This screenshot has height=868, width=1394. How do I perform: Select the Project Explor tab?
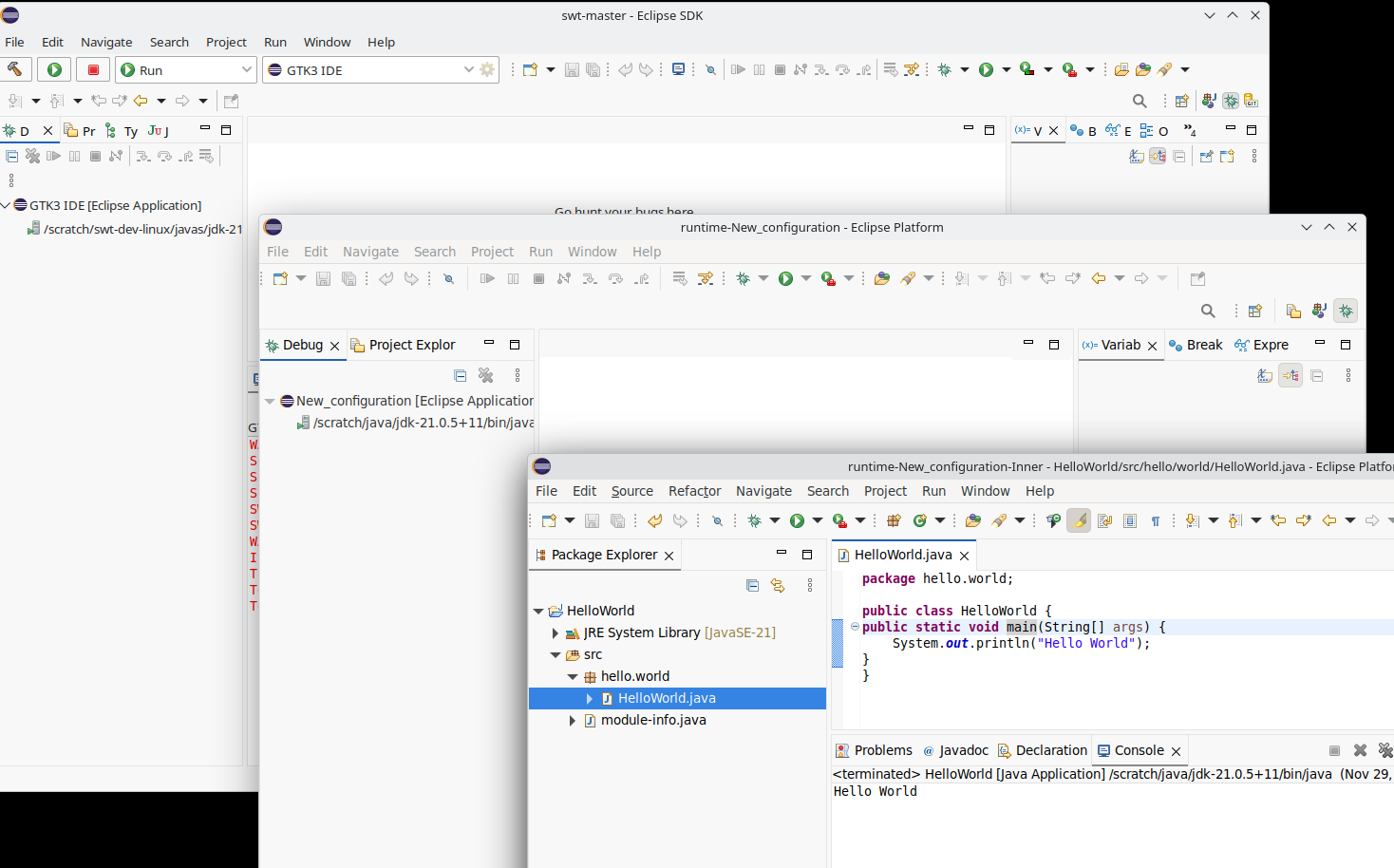(411, 345)
